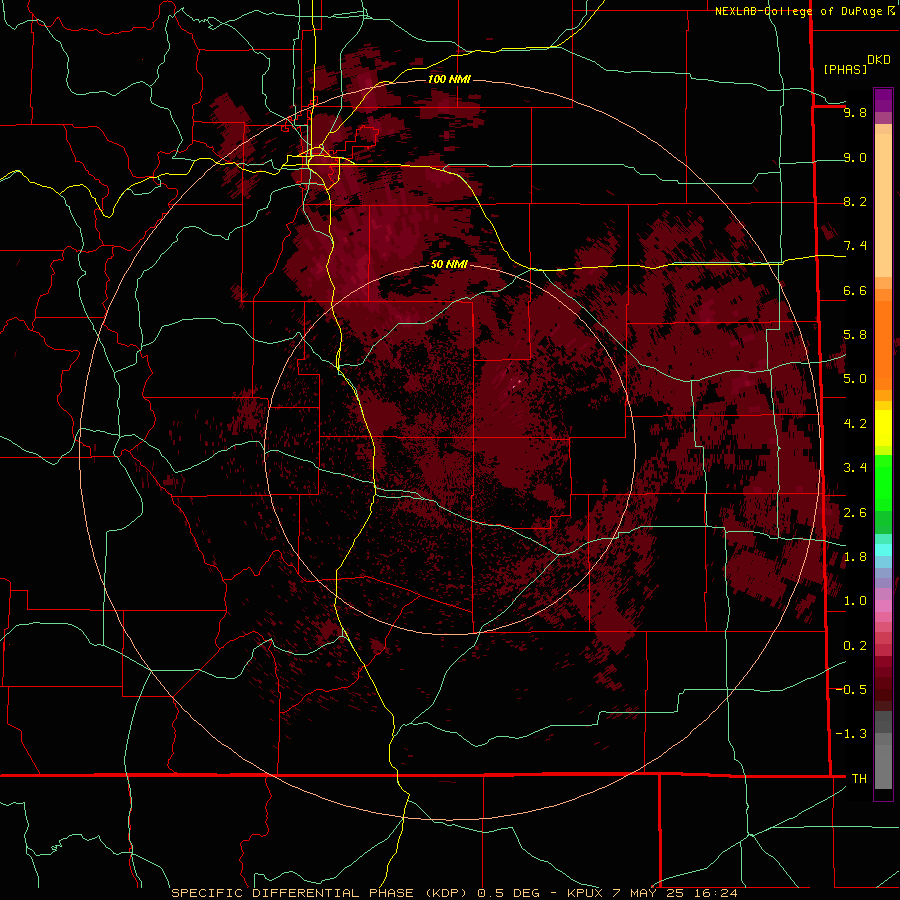Click the bright green segment of the color bar
The image size is (900, 900).
click(883, 482)
